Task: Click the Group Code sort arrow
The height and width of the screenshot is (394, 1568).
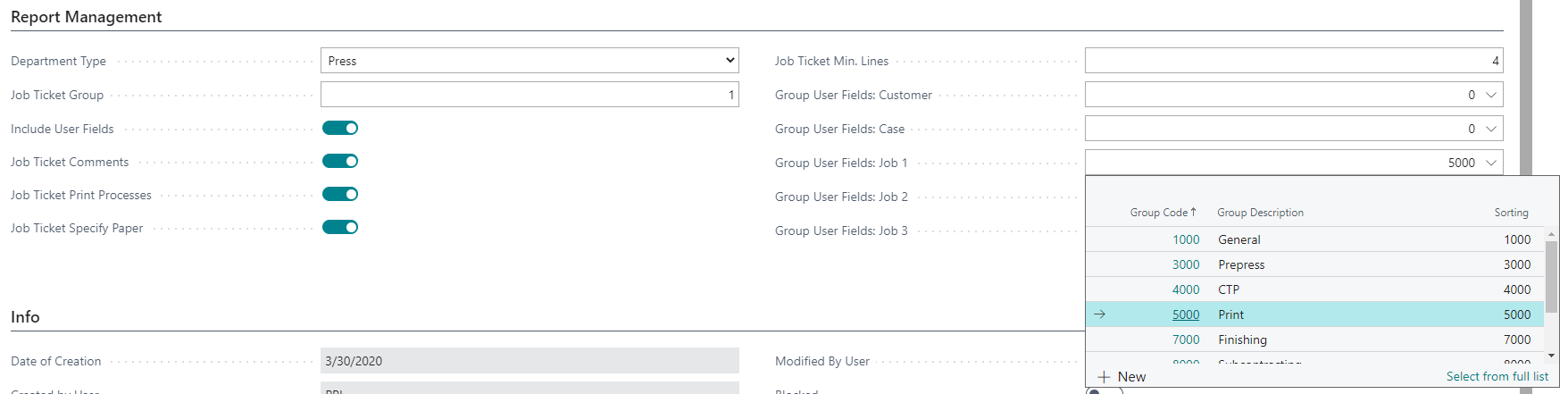Action: click(1193, 212)
